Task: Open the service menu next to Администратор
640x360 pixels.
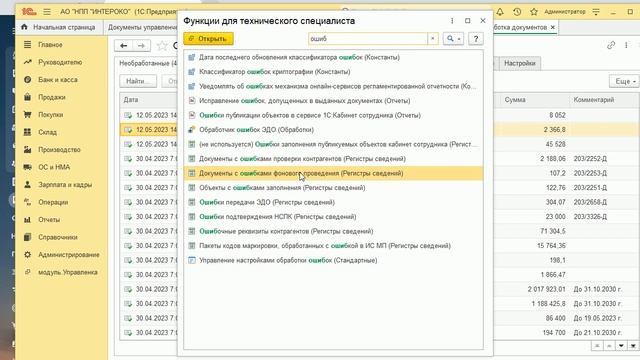Action: (596, 12)
